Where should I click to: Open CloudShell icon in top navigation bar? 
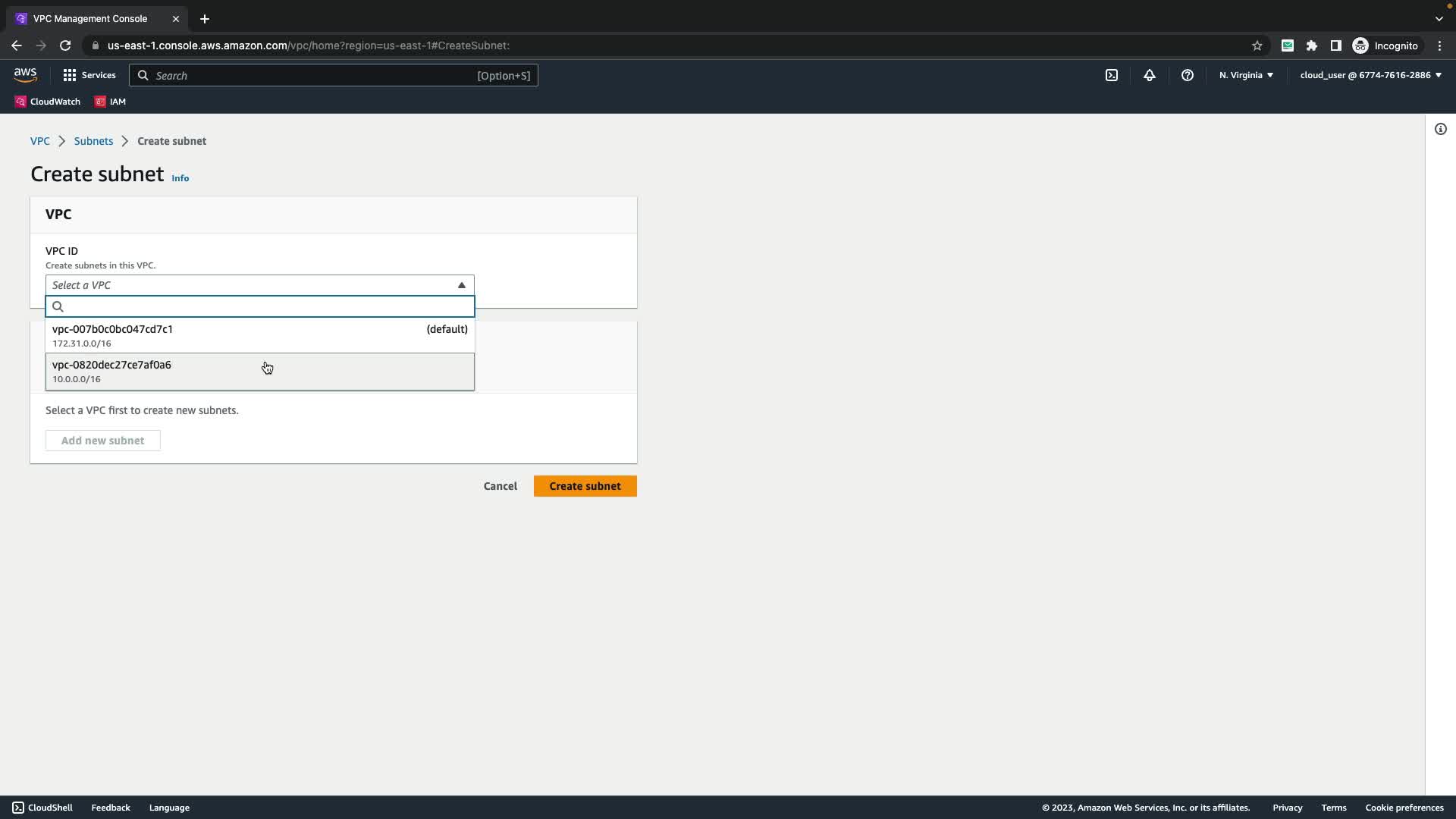(1111, 75)
